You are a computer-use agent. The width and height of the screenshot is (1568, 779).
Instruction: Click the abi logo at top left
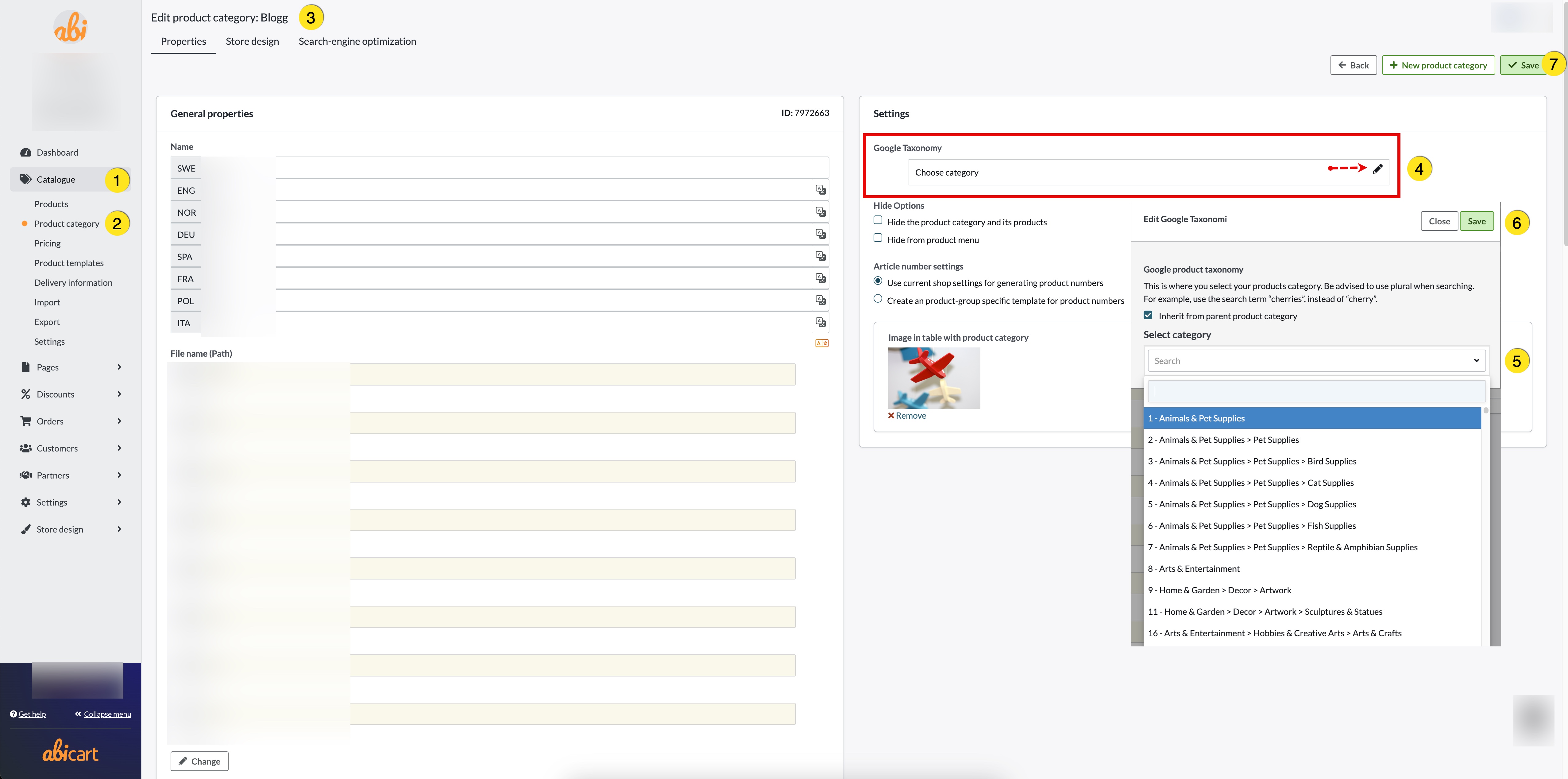(x=71, y=27)
